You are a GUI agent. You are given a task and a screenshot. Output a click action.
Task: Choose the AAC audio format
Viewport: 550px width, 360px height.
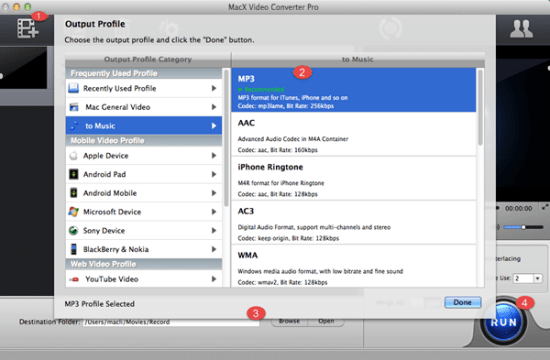(354, 134)
